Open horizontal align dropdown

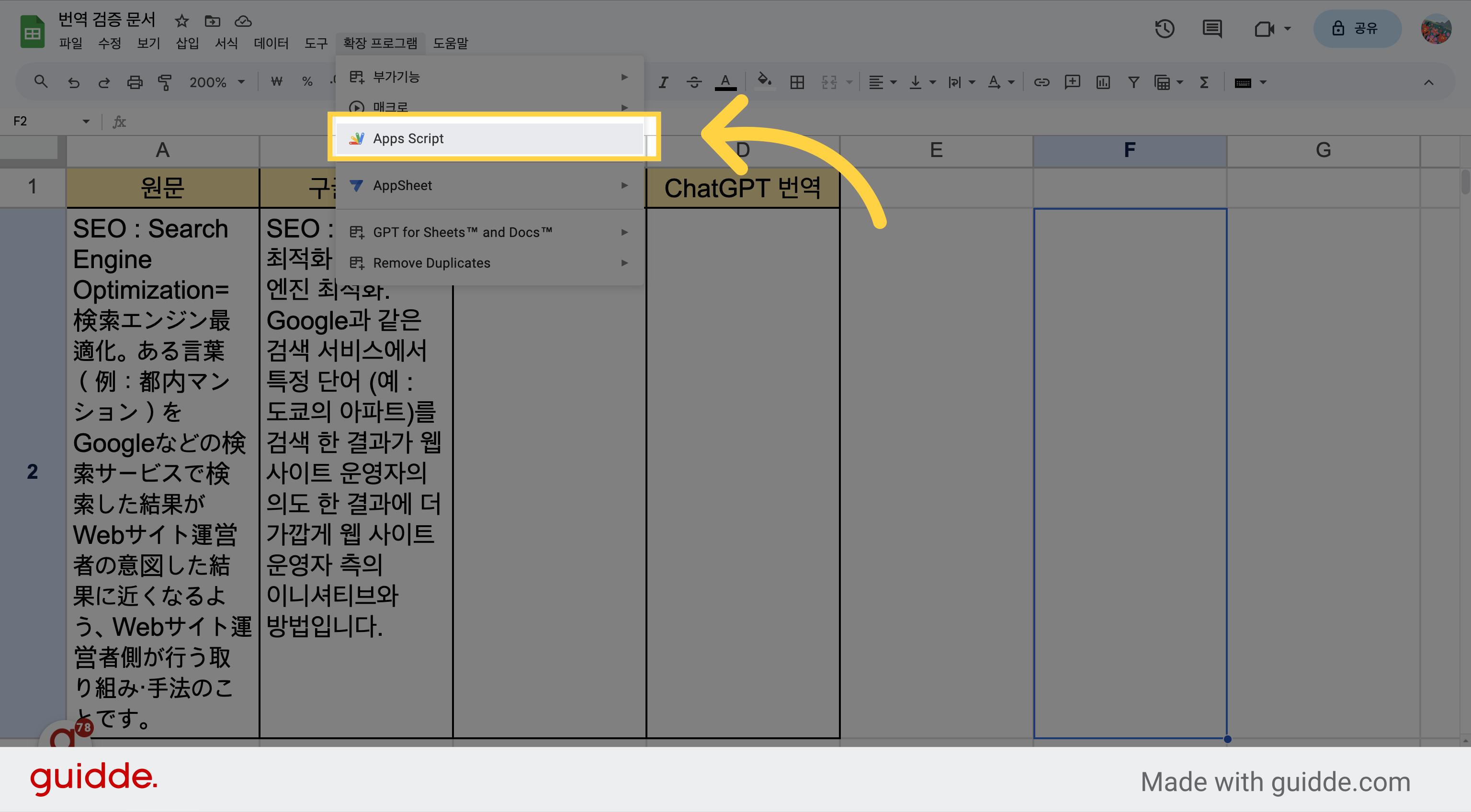882,82
